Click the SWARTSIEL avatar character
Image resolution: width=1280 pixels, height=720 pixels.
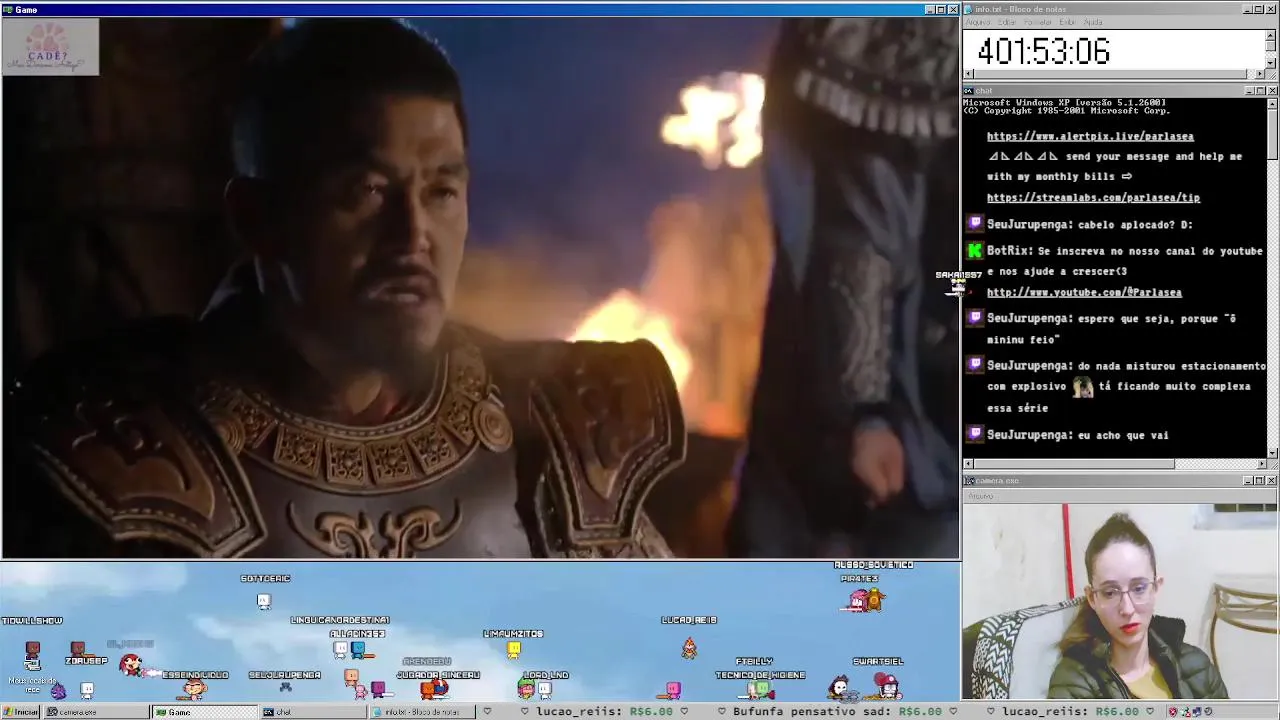click(x=886, y=685)
